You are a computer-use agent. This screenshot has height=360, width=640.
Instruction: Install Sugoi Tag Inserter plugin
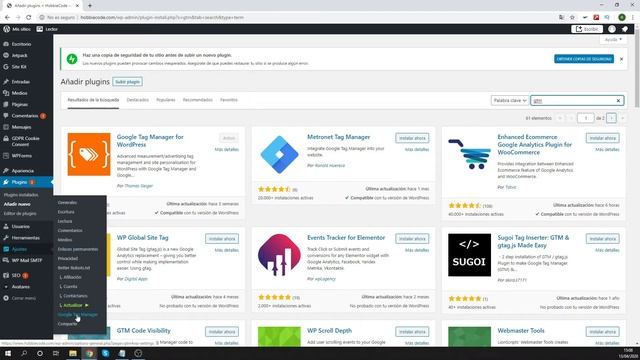[602, 238]
